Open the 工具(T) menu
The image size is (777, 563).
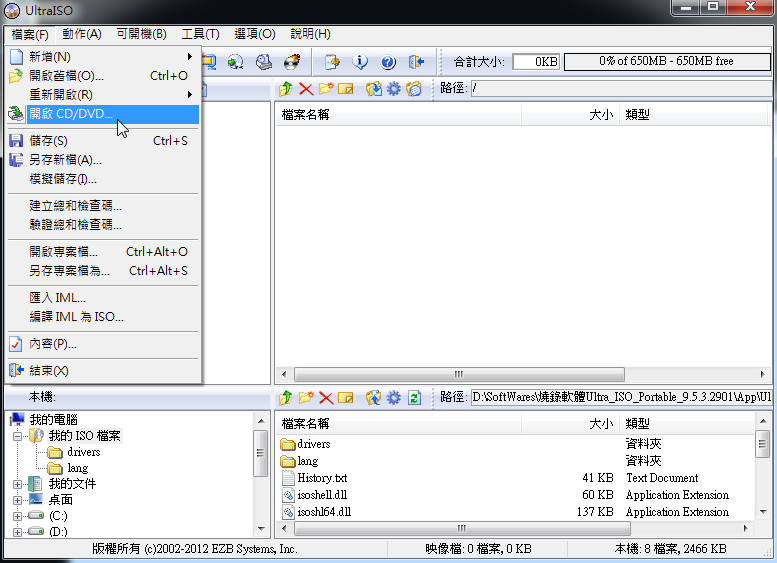200,34
